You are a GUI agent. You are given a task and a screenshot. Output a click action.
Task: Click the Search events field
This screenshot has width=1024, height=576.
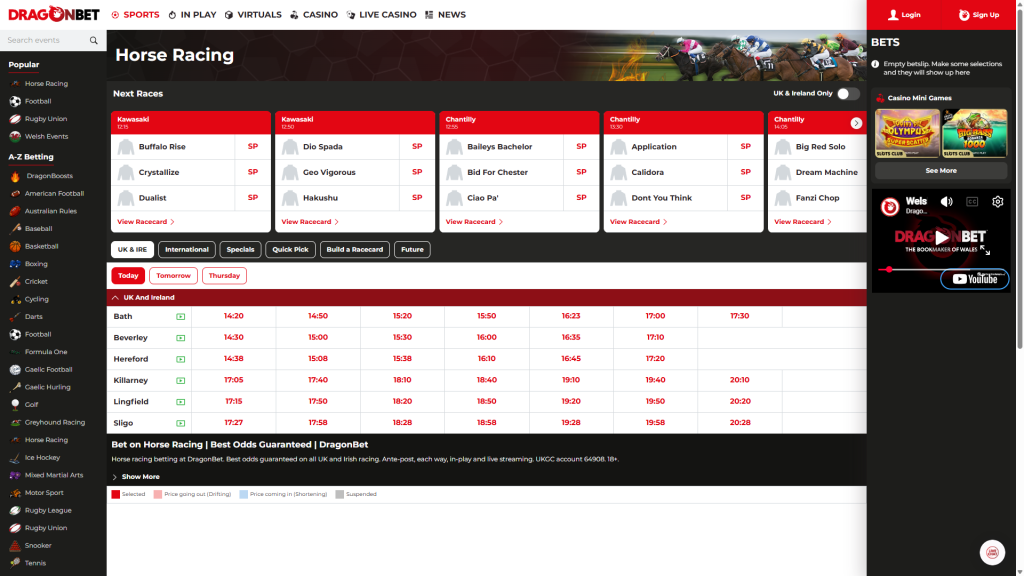click(x=44, y=40)
